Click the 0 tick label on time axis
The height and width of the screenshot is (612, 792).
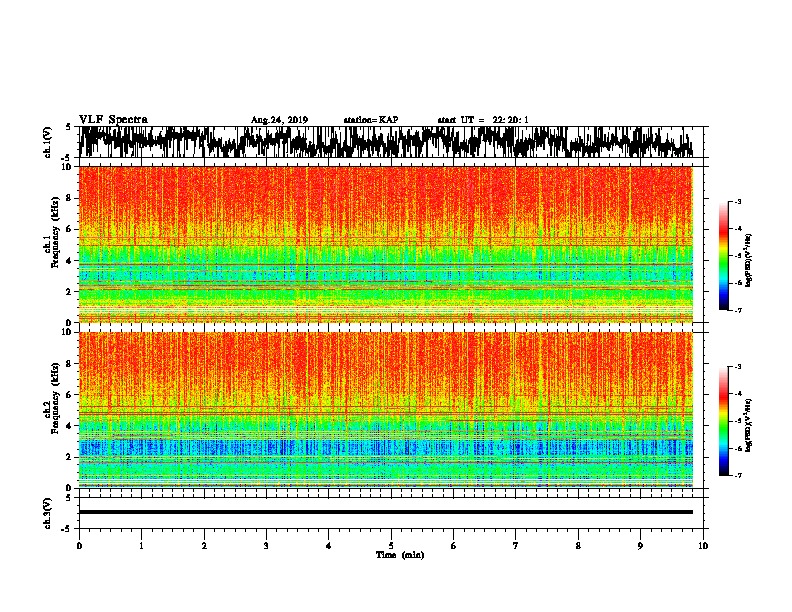pos(79,545)
